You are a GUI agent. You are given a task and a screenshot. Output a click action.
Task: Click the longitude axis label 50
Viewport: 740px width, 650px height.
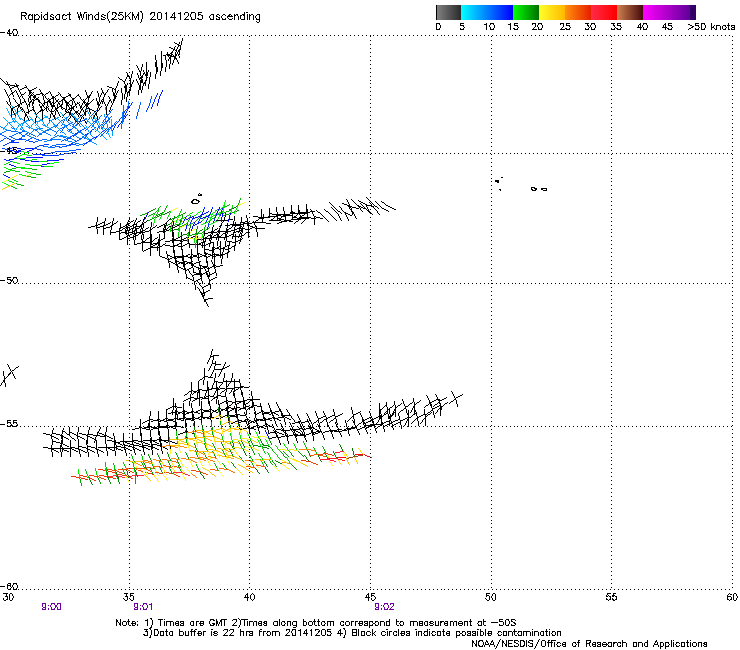491,597
